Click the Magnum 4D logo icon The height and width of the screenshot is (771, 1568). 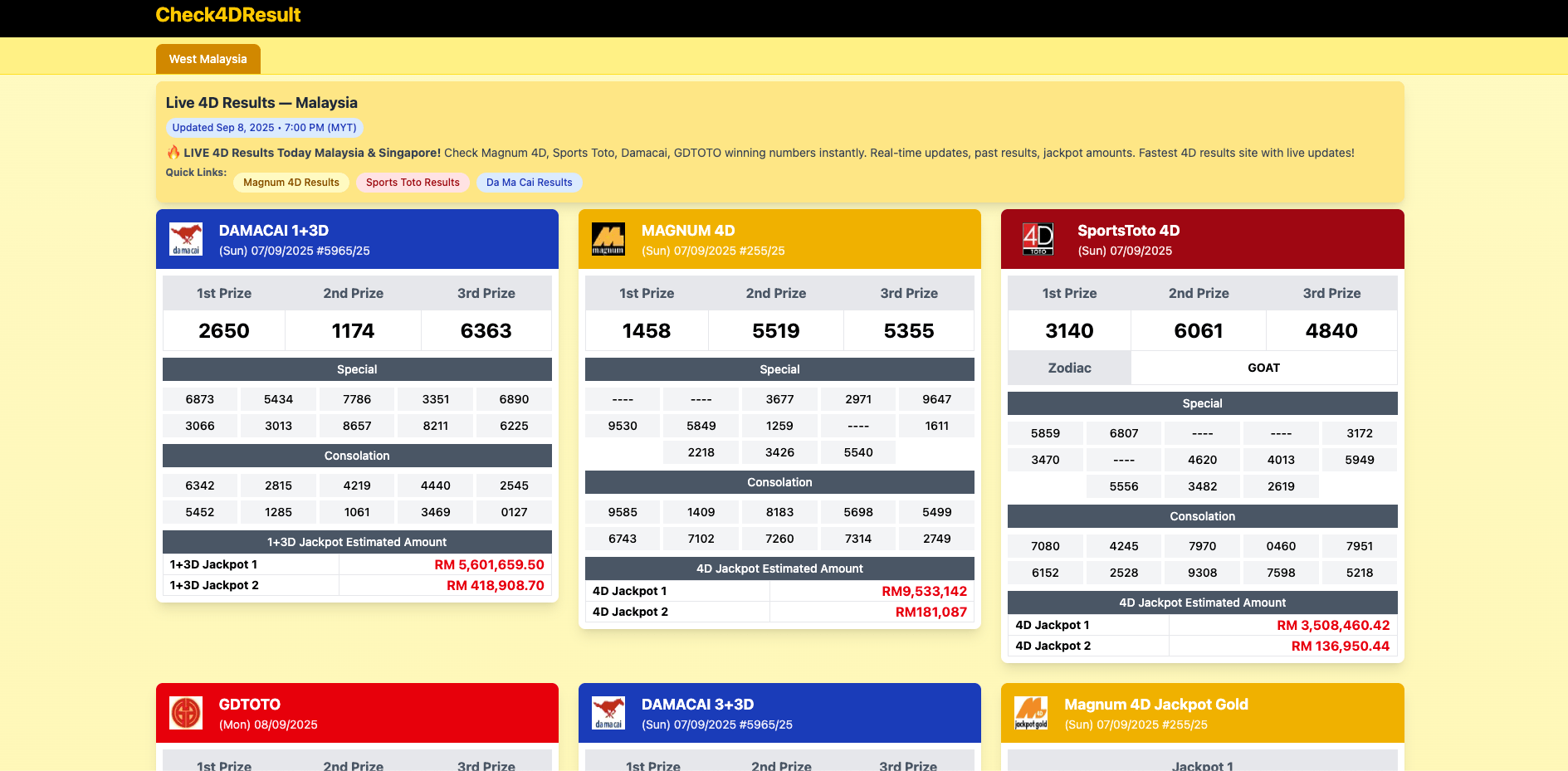pos(608,239)
